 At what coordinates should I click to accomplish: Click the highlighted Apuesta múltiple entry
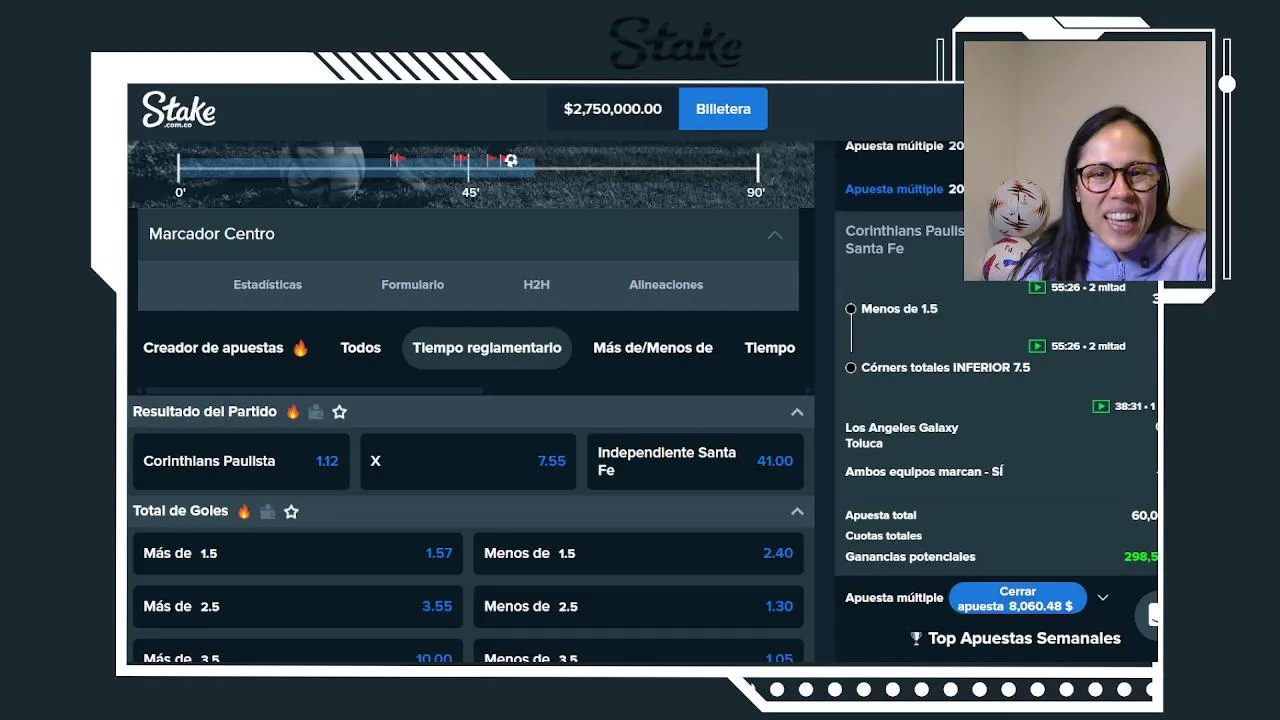(905, 189)
